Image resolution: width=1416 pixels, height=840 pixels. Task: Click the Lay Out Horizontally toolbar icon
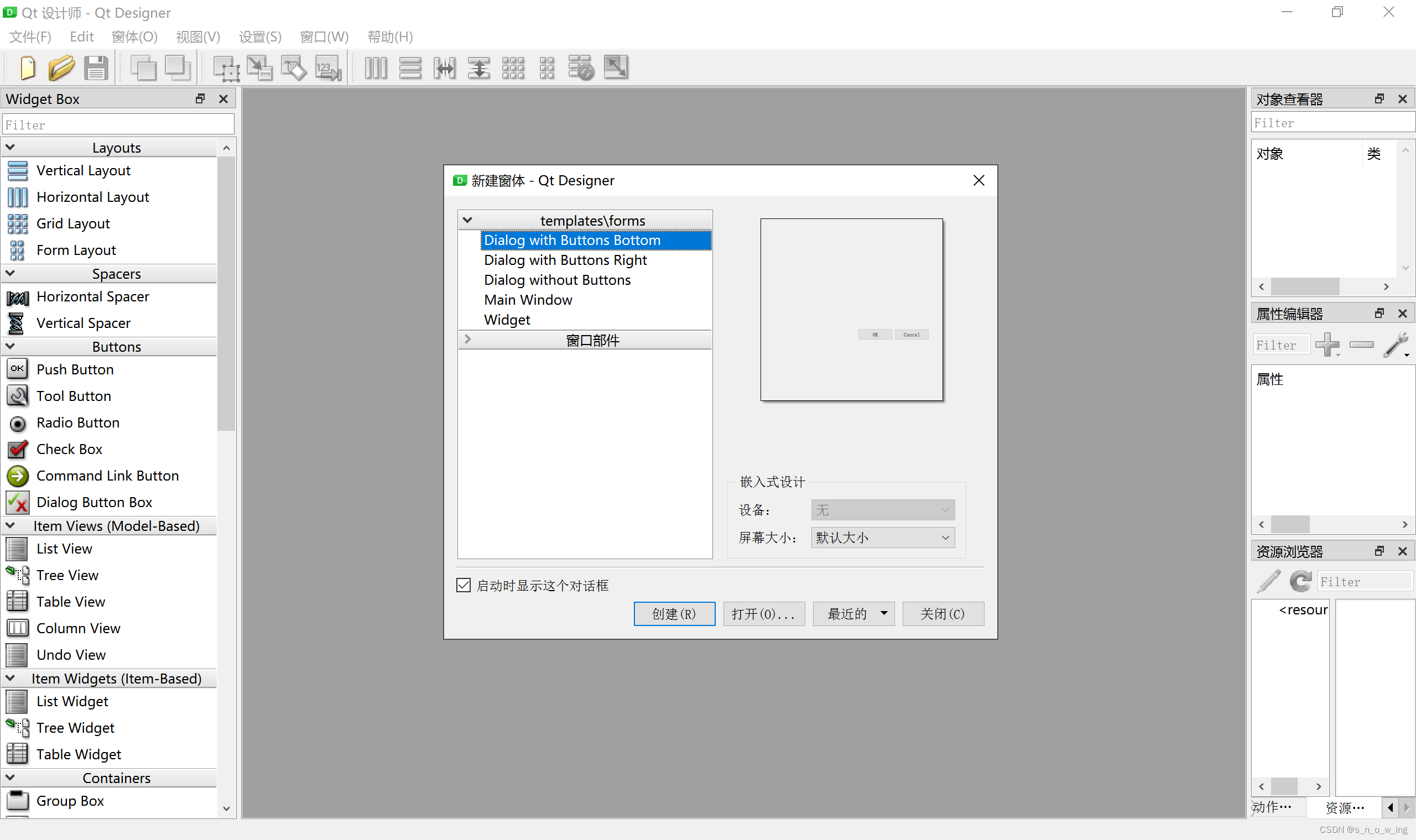pos(376,68)
